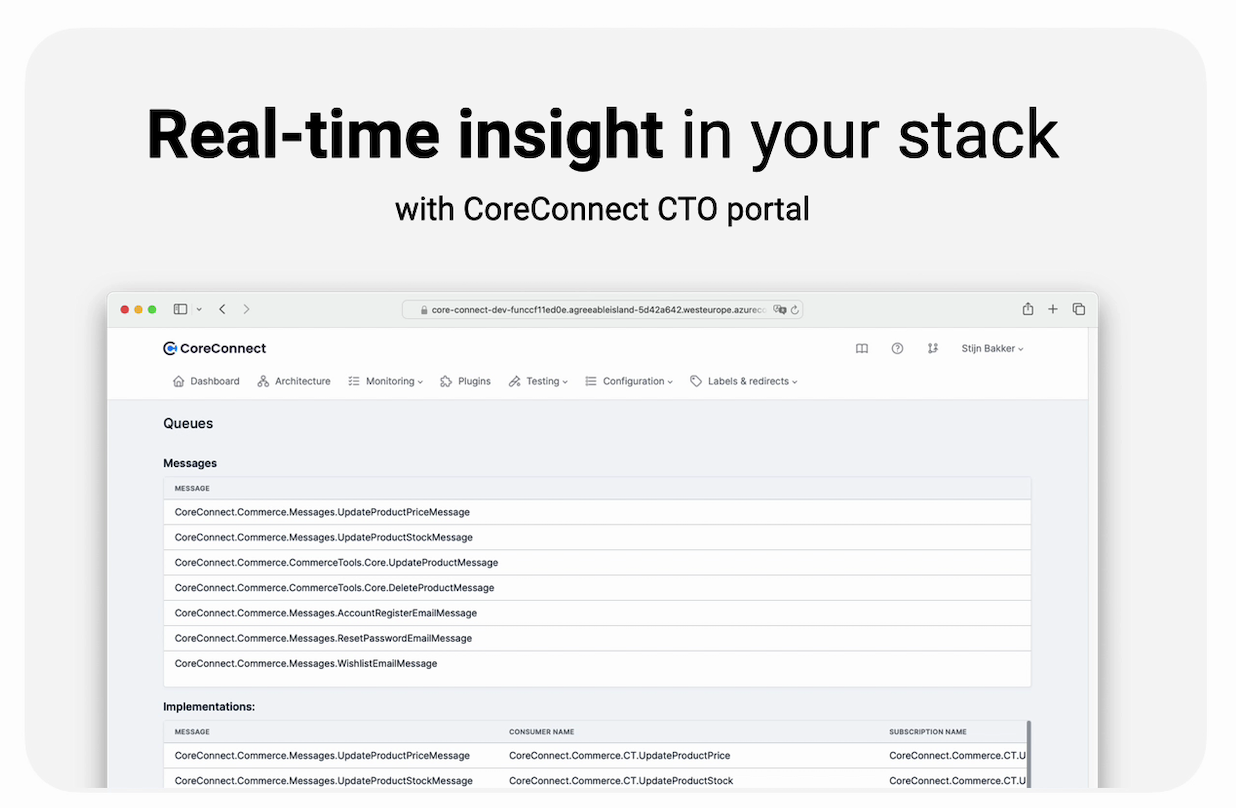
Task: Expand the Monitoring dropdown menu
Action: coord(386,381)
